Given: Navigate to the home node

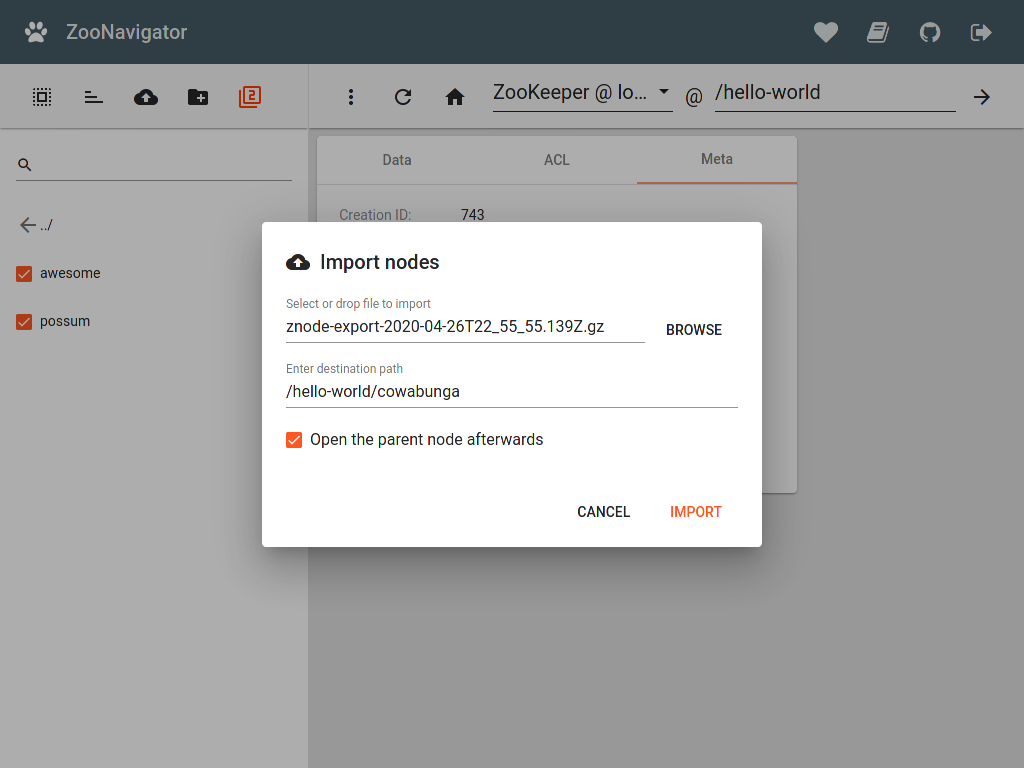Looking at the screenshot, I should pyautogui.click(x=455, y=97).
